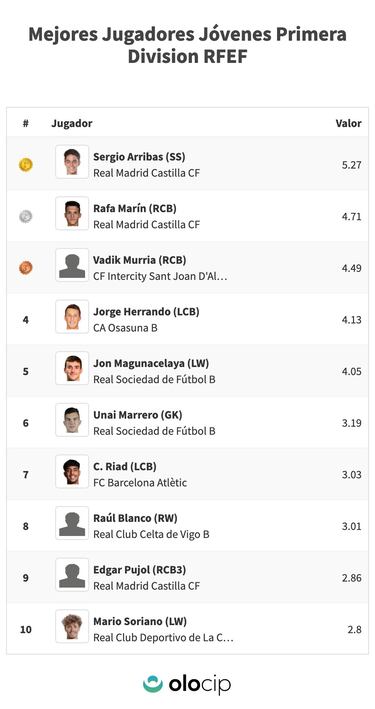Click Raúl Blanco placeholder avatar
Screen dimensions: 375x709
tap(72, 523)
